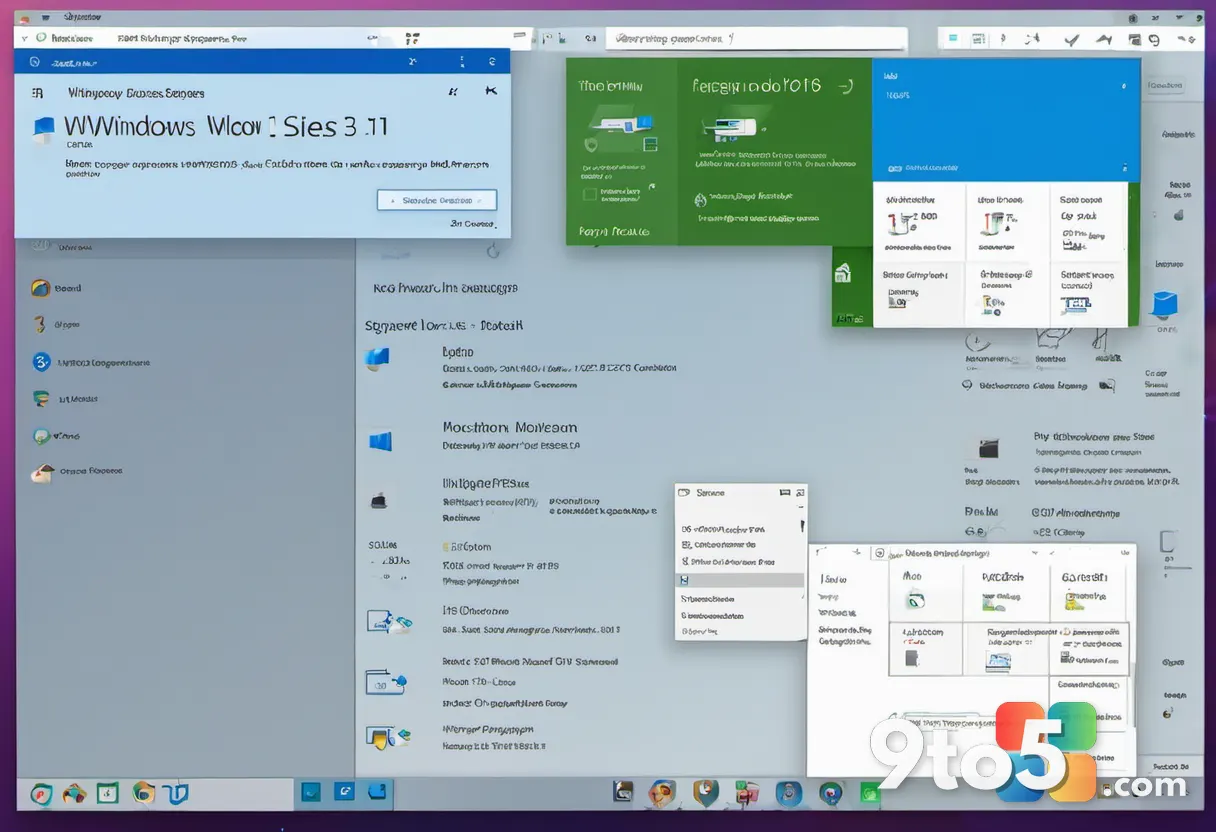The width and height of the screenshot is (1216, 832).
Task: Click the green square icon in the taskbar's left group
Action: pos(107,793)
